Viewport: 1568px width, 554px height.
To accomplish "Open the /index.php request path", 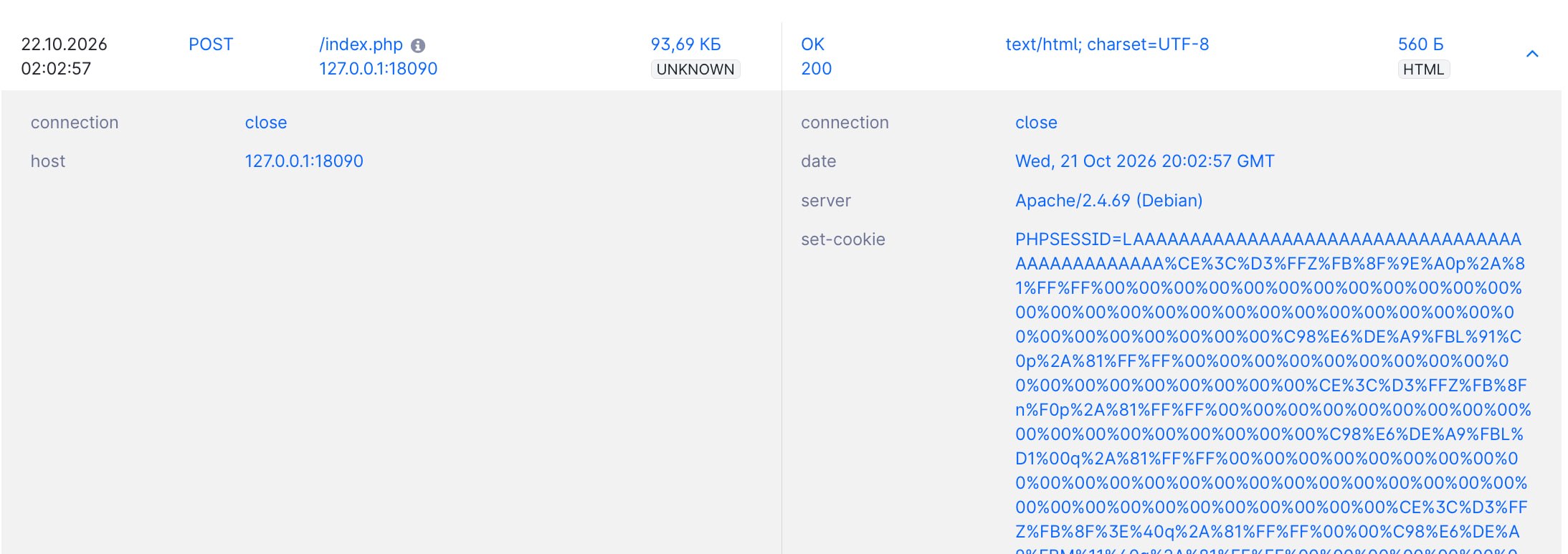I will tap(361, 44).
